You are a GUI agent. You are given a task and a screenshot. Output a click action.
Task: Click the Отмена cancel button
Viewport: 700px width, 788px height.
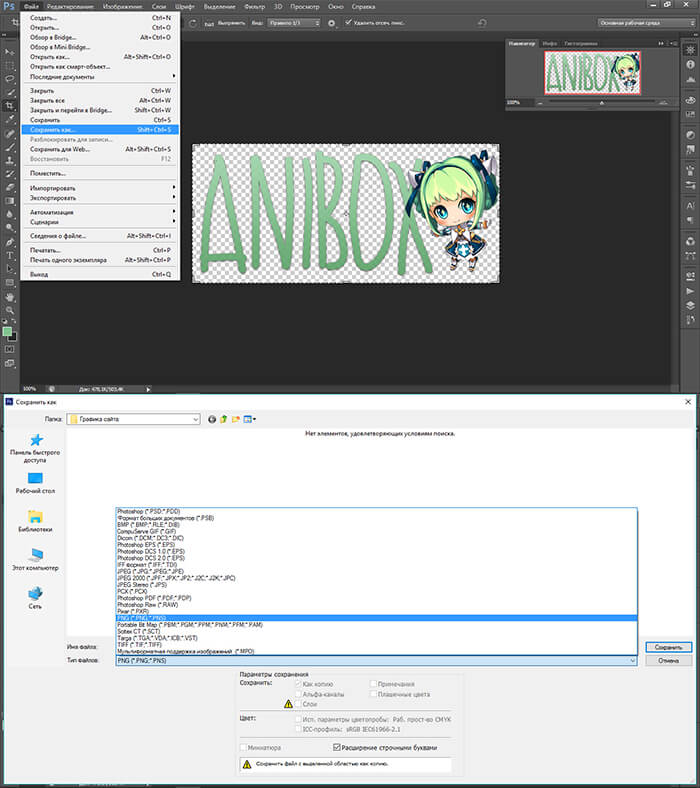tap(668, 661)
